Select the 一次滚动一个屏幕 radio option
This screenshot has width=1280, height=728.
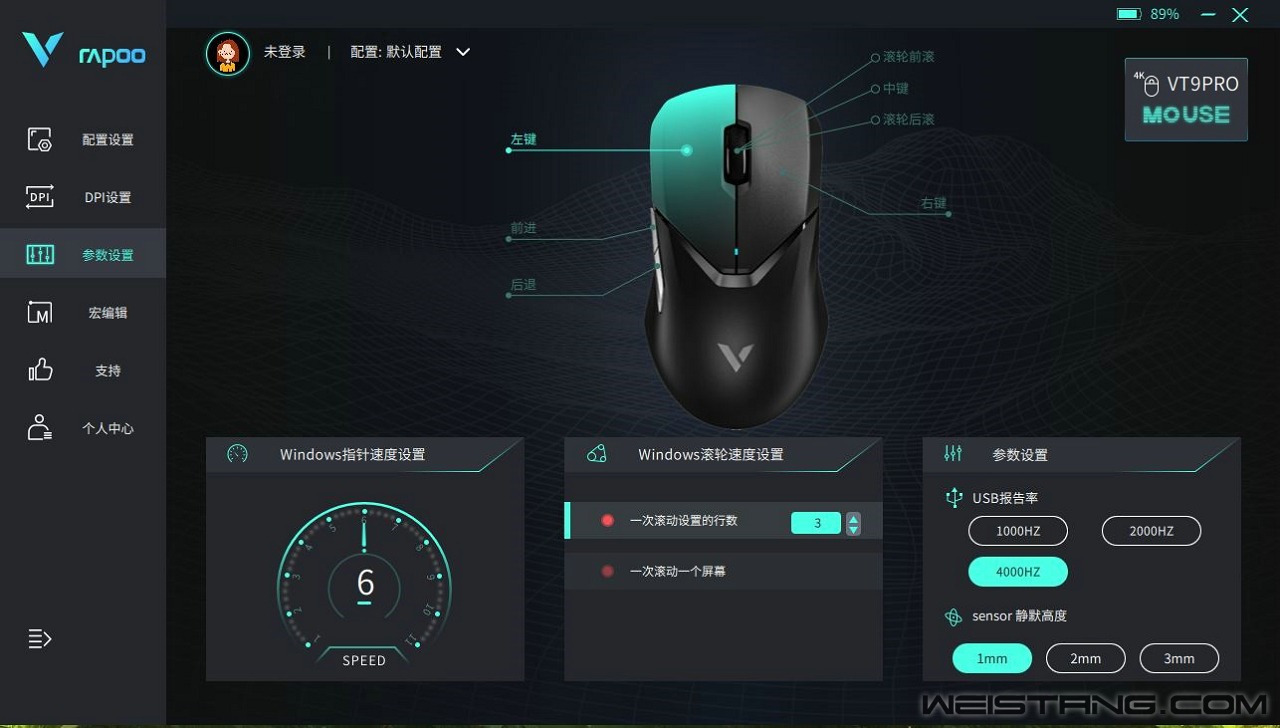[x=608, y=571]
